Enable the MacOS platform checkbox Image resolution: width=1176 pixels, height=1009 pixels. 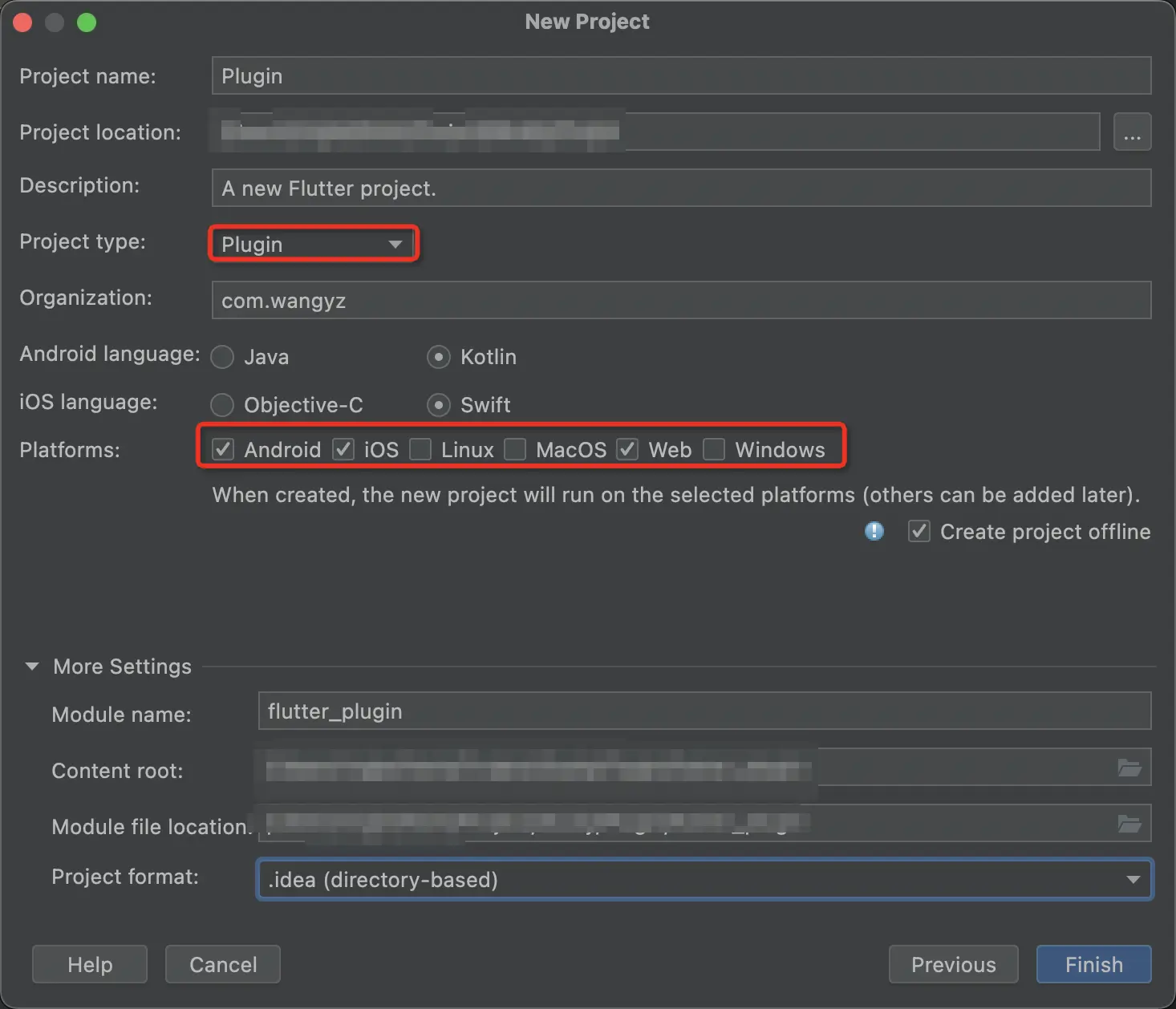click(515, 449)
